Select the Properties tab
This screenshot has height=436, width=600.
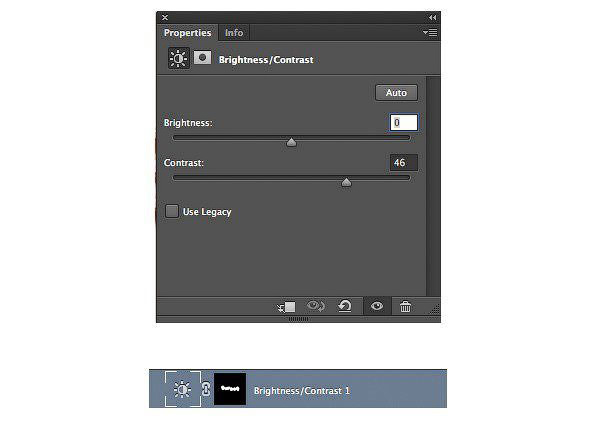coord(188,33)
